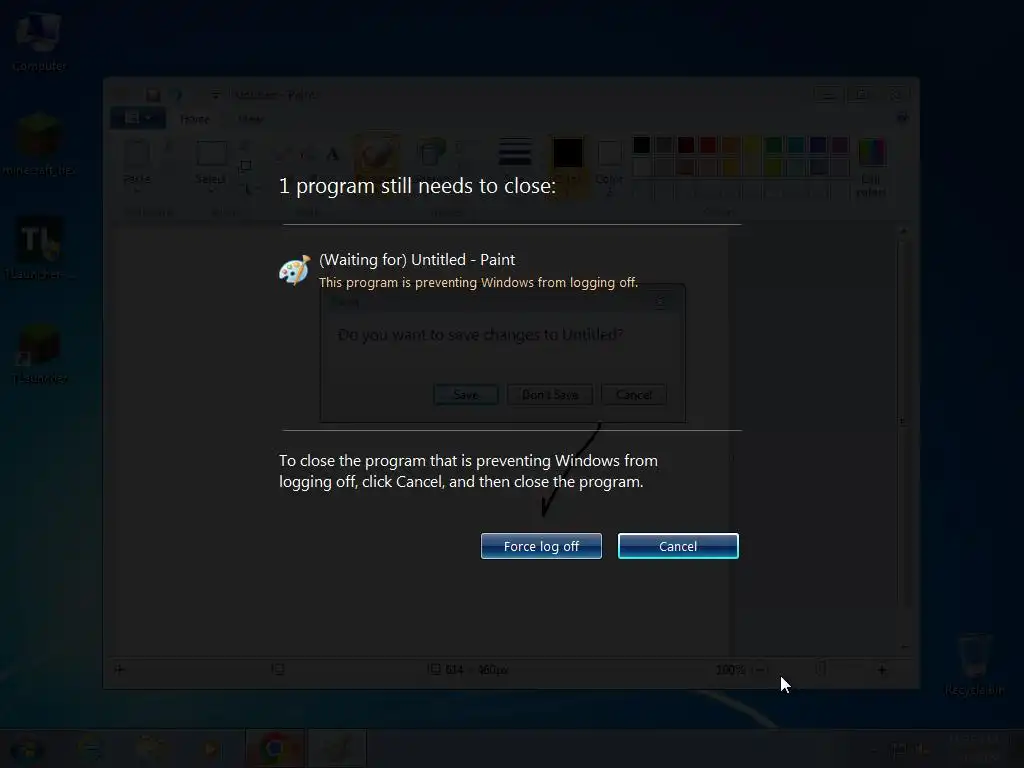This screenshot has width=1024, height=768.
Task: Open Edit colors in Paint
Action: pyautogui.click(x=871, y=167)
